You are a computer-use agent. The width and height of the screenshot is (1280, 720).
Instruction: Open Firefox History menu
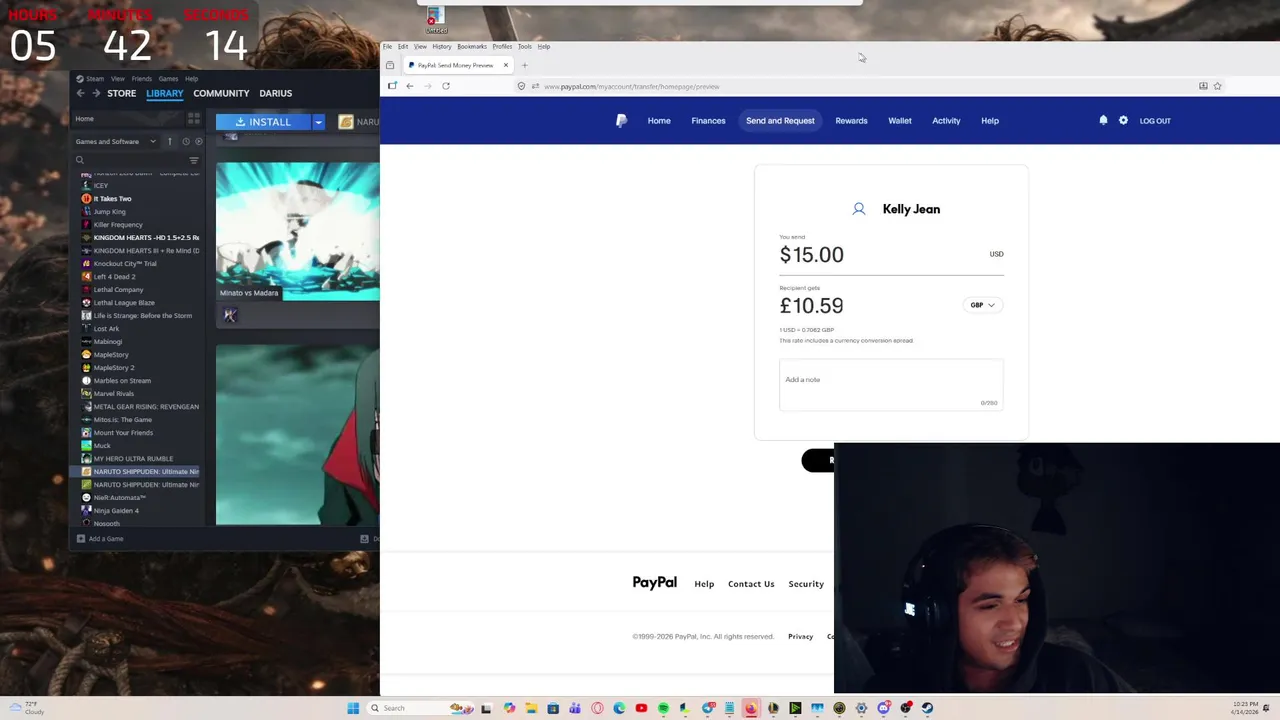click(442, 46)
